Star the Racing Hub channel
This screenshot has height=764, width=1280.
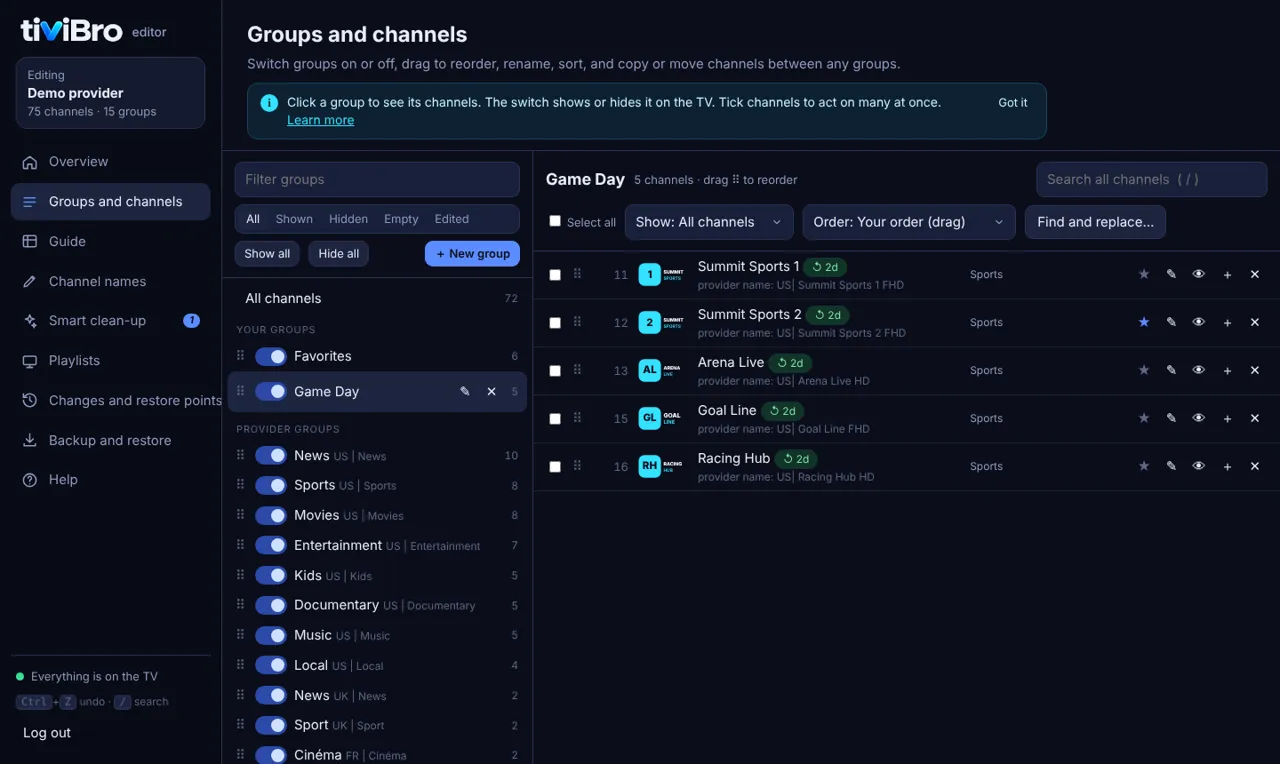pyautogui.click(x=1144, y=467)
